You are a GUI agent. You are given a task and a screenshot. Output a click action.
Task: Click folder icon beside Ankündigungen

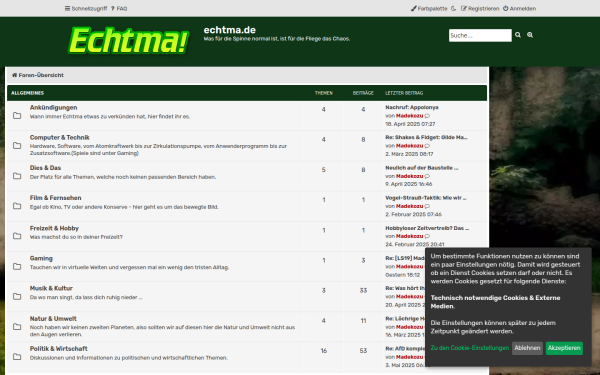(17, 116)
